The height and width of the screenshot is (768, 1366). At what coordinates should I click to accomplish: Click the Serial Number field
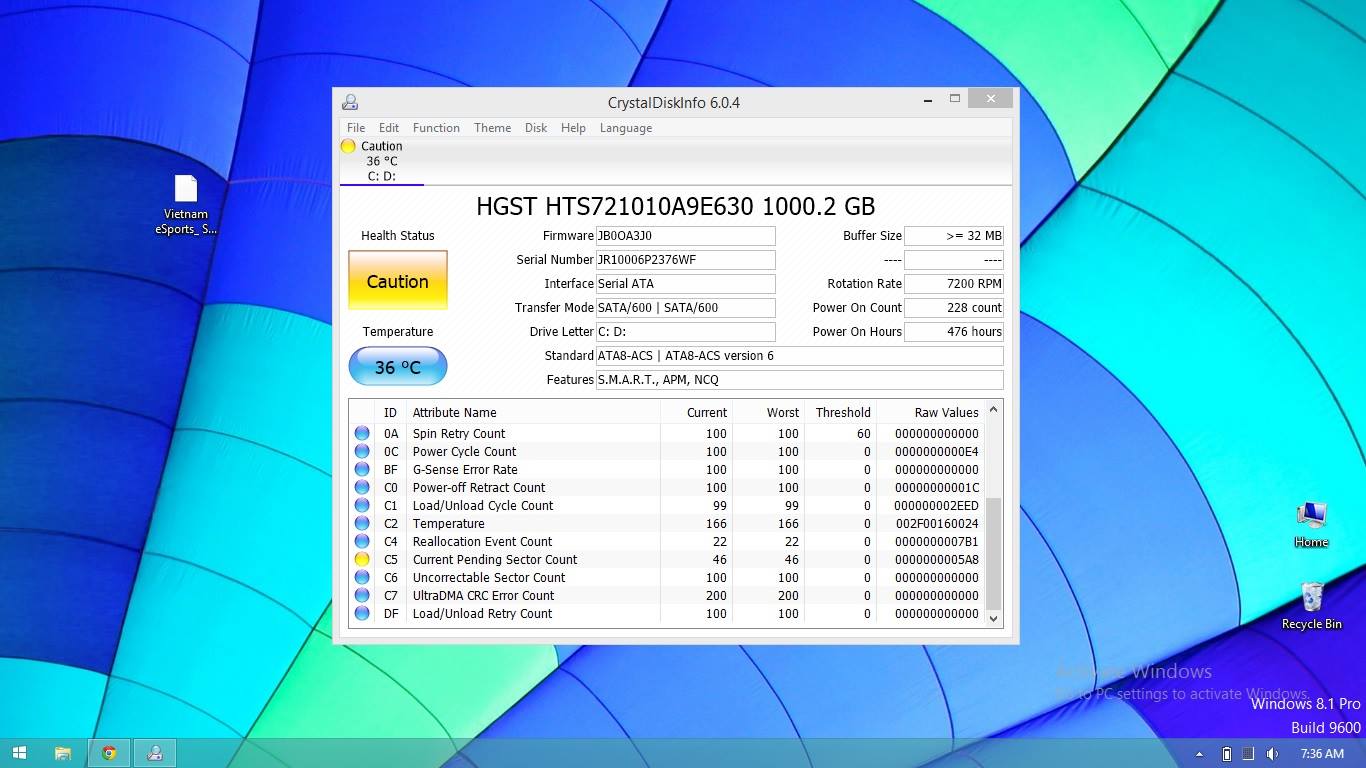point(685,260)
